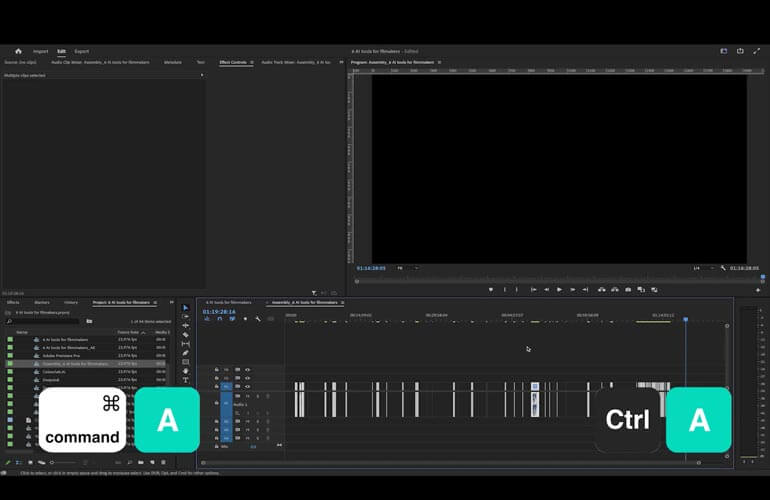Screen dimensions: 770x500
Task: Select the Selection tool in the tools panel
Action: click(x=186, y=307)
